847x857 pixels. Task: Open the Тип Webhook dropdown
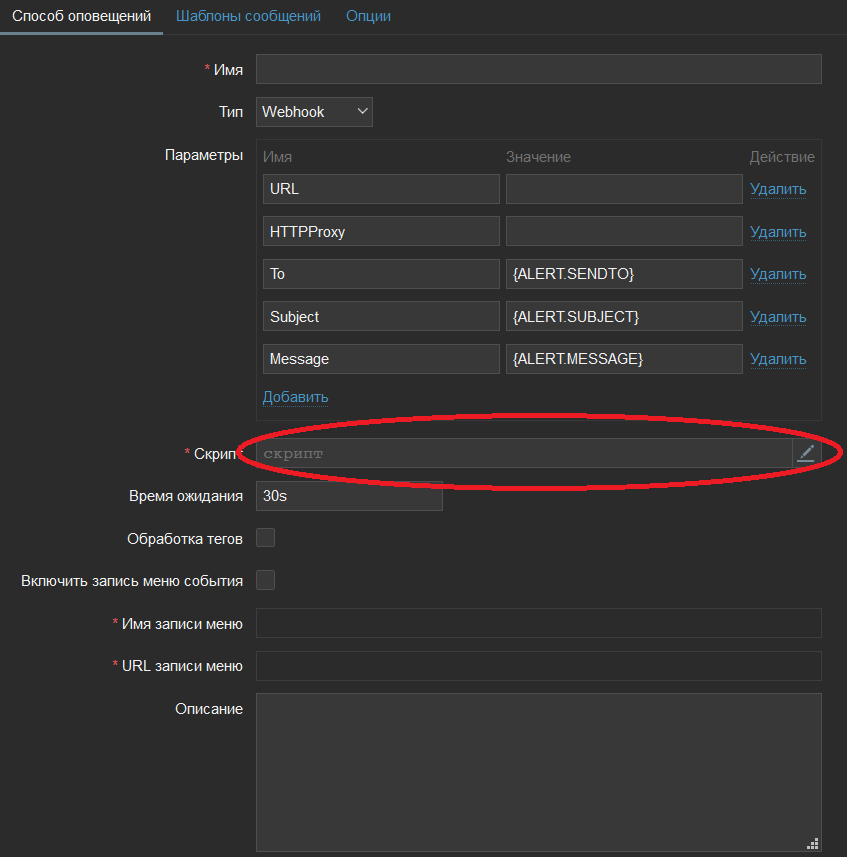314,112
